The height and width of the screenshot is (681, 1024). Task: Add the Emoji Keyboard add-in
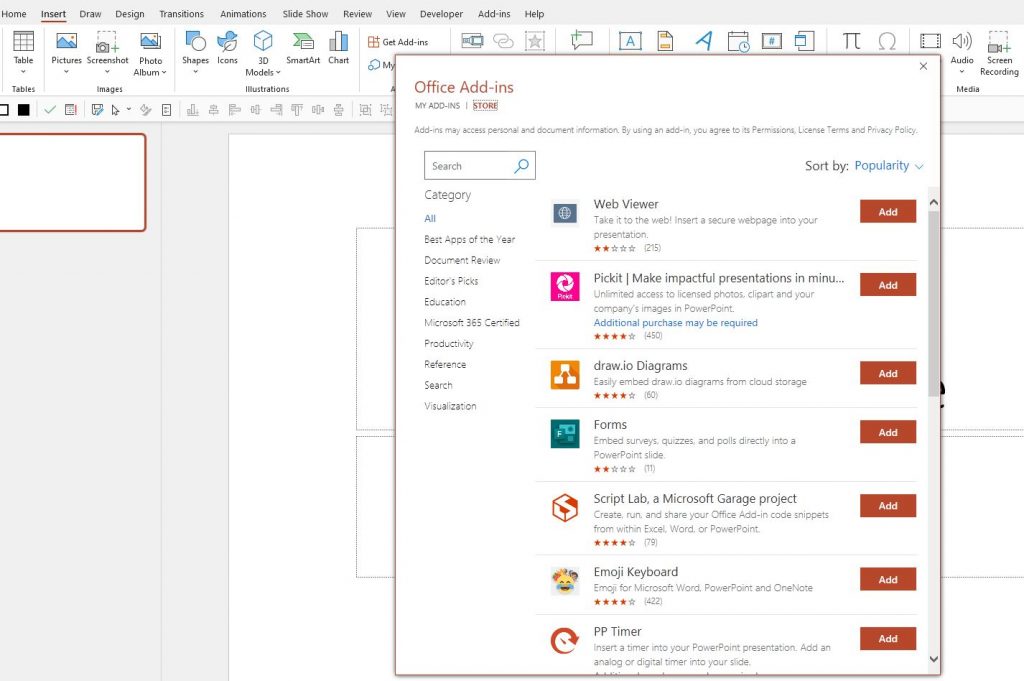[888, 580]
